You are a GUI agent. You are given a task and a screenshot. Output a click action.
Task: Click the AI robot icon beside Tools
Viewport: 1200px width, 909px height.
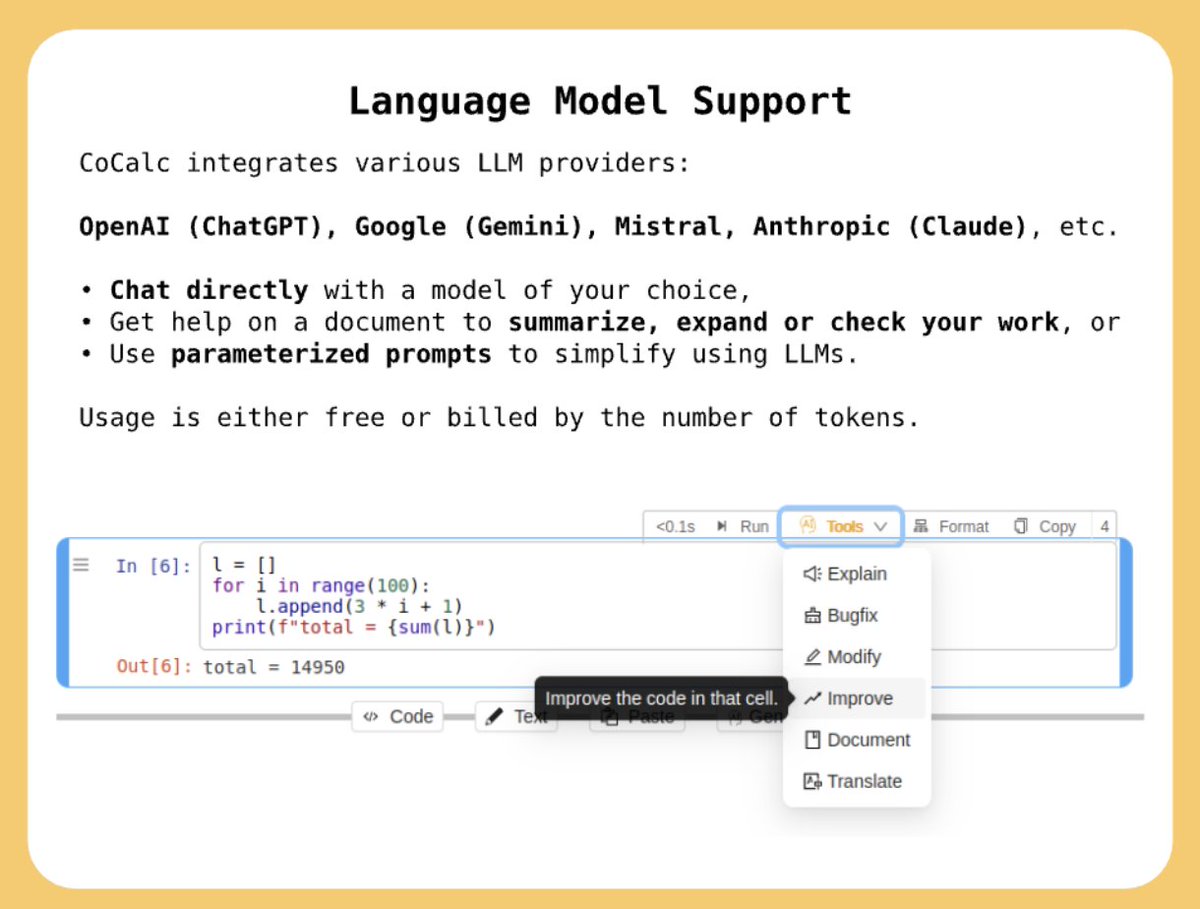tap(808, 526)
